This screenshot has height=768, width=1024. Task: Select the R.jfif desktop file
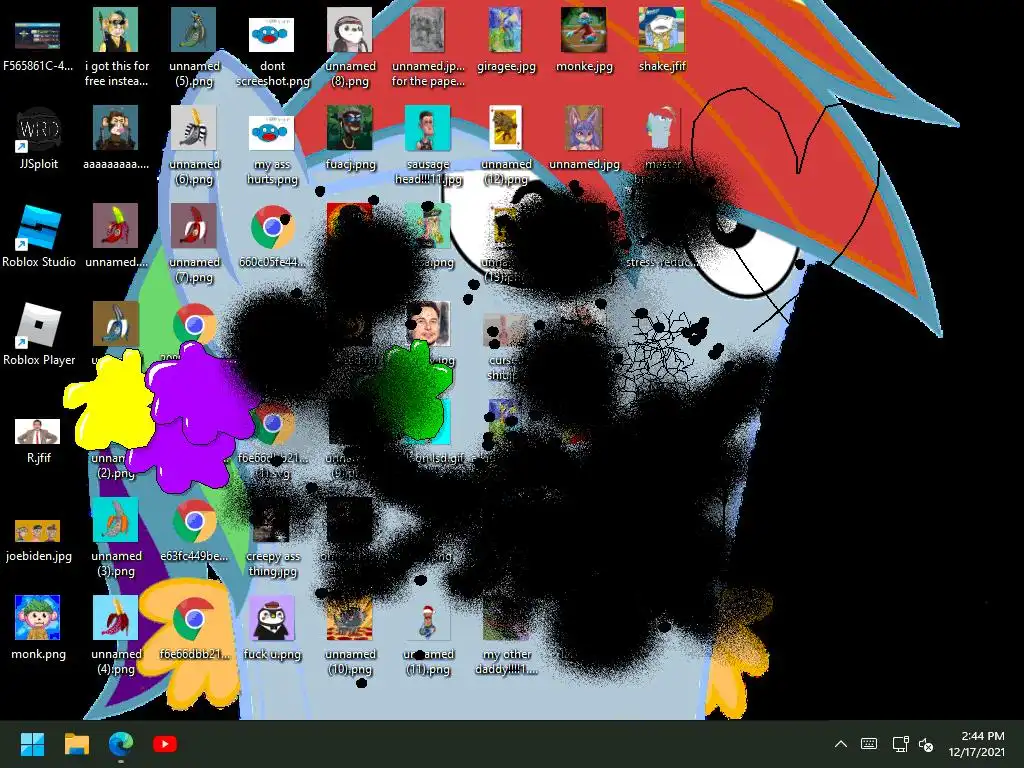tap(38, 440)
